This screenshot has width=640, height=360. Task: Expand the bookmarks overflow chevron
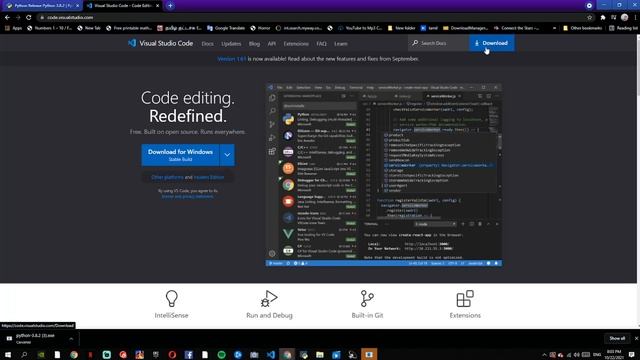554,28
